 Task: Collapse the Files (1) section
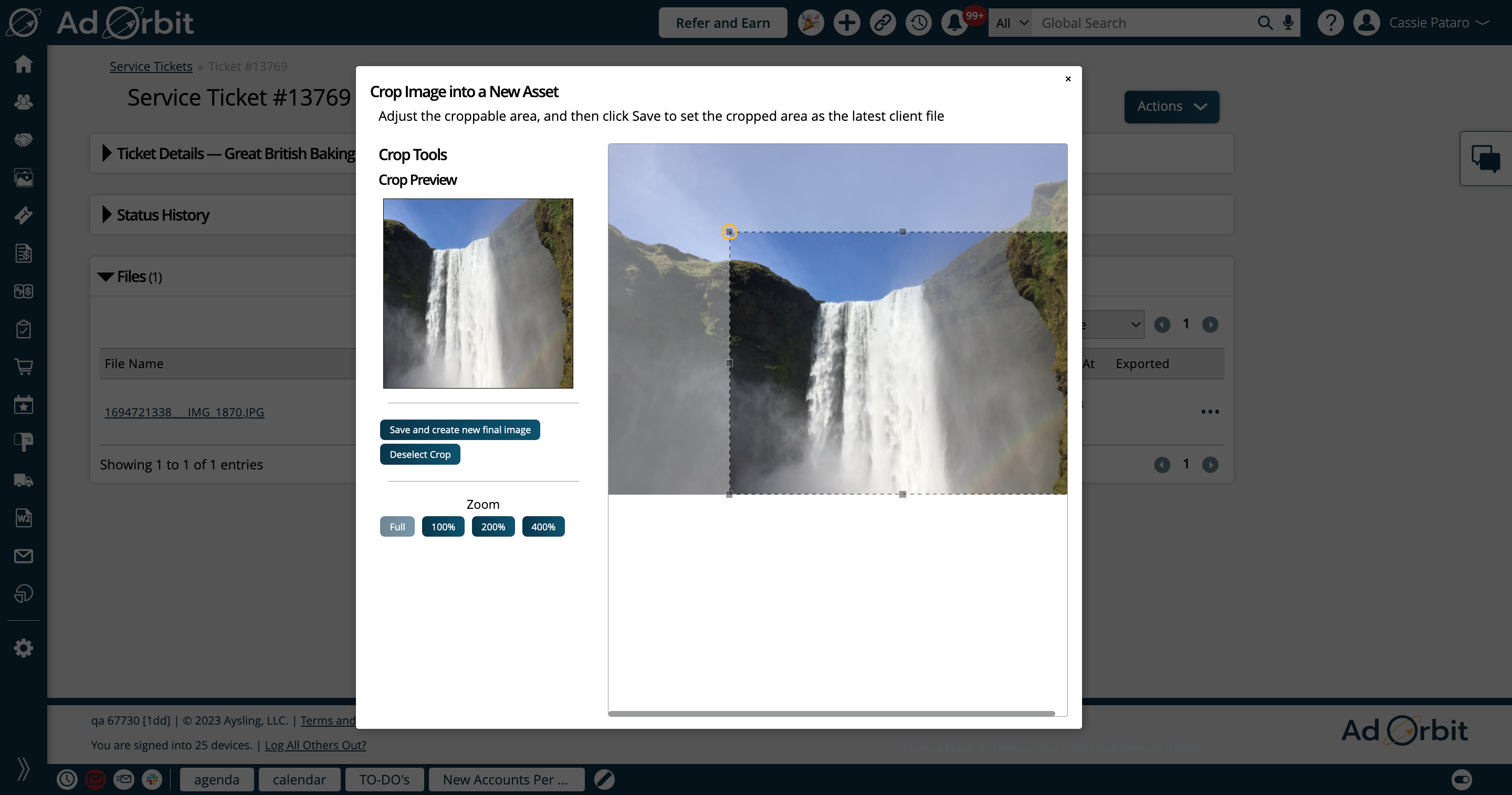coord(106,277)
